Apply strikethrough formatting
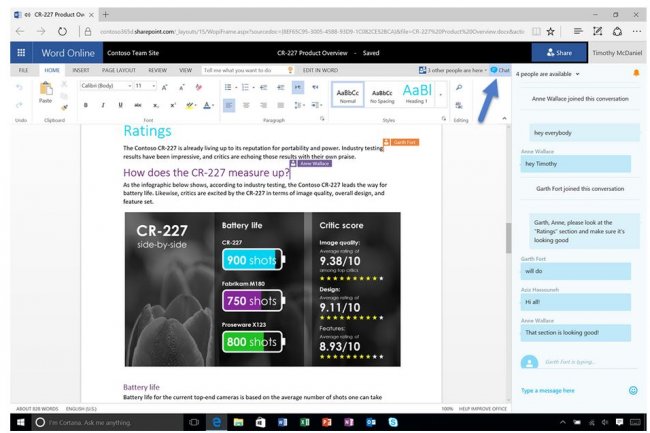Screen dimensions: 650x433 point(138,105)
